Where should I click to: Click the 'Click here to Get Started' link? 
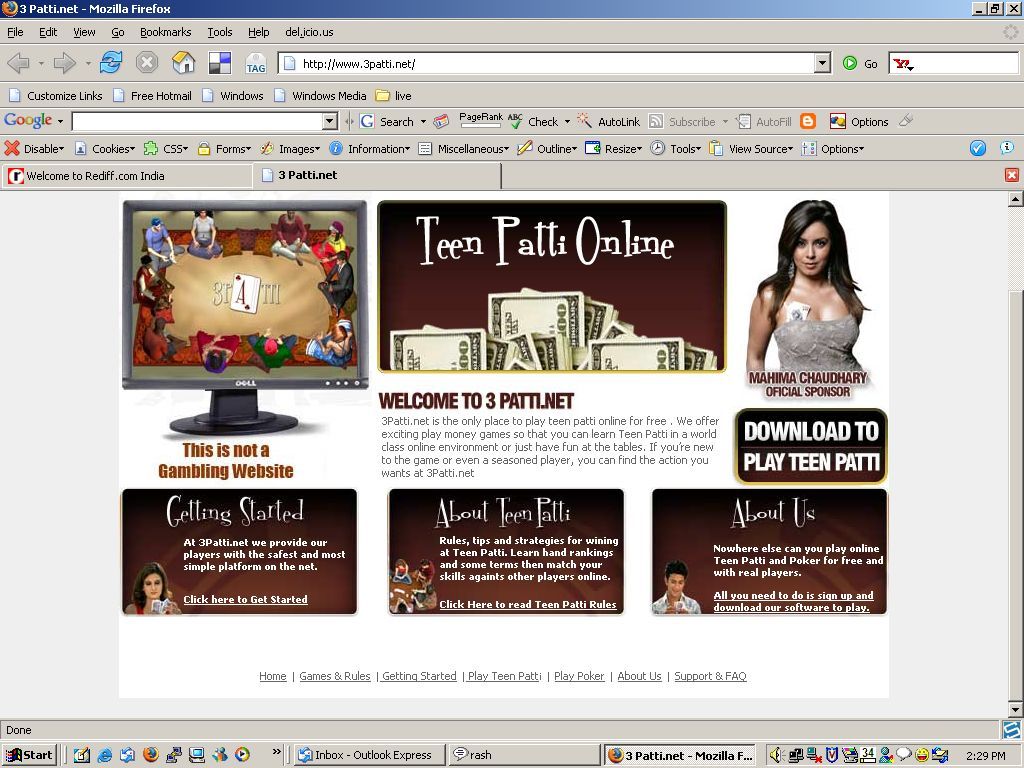[x=246, y=600]
